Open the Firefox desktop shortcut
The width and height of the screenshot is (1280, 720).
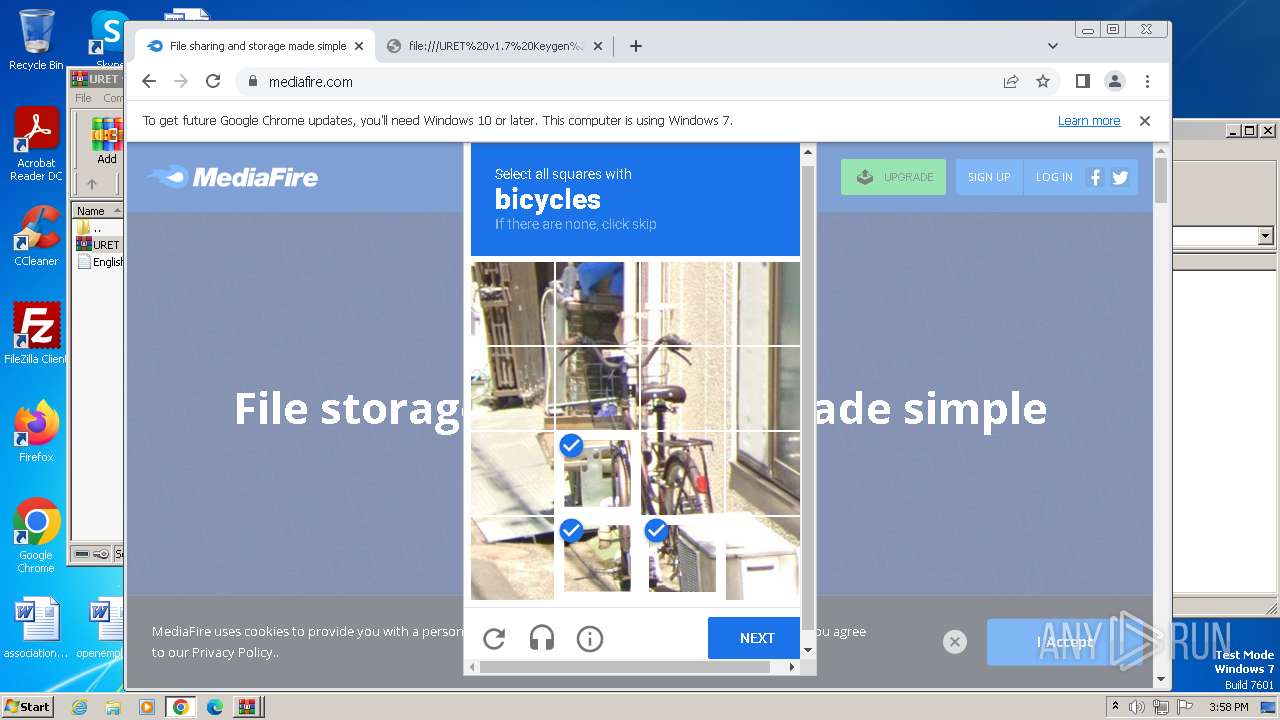(x=36, y=432)
